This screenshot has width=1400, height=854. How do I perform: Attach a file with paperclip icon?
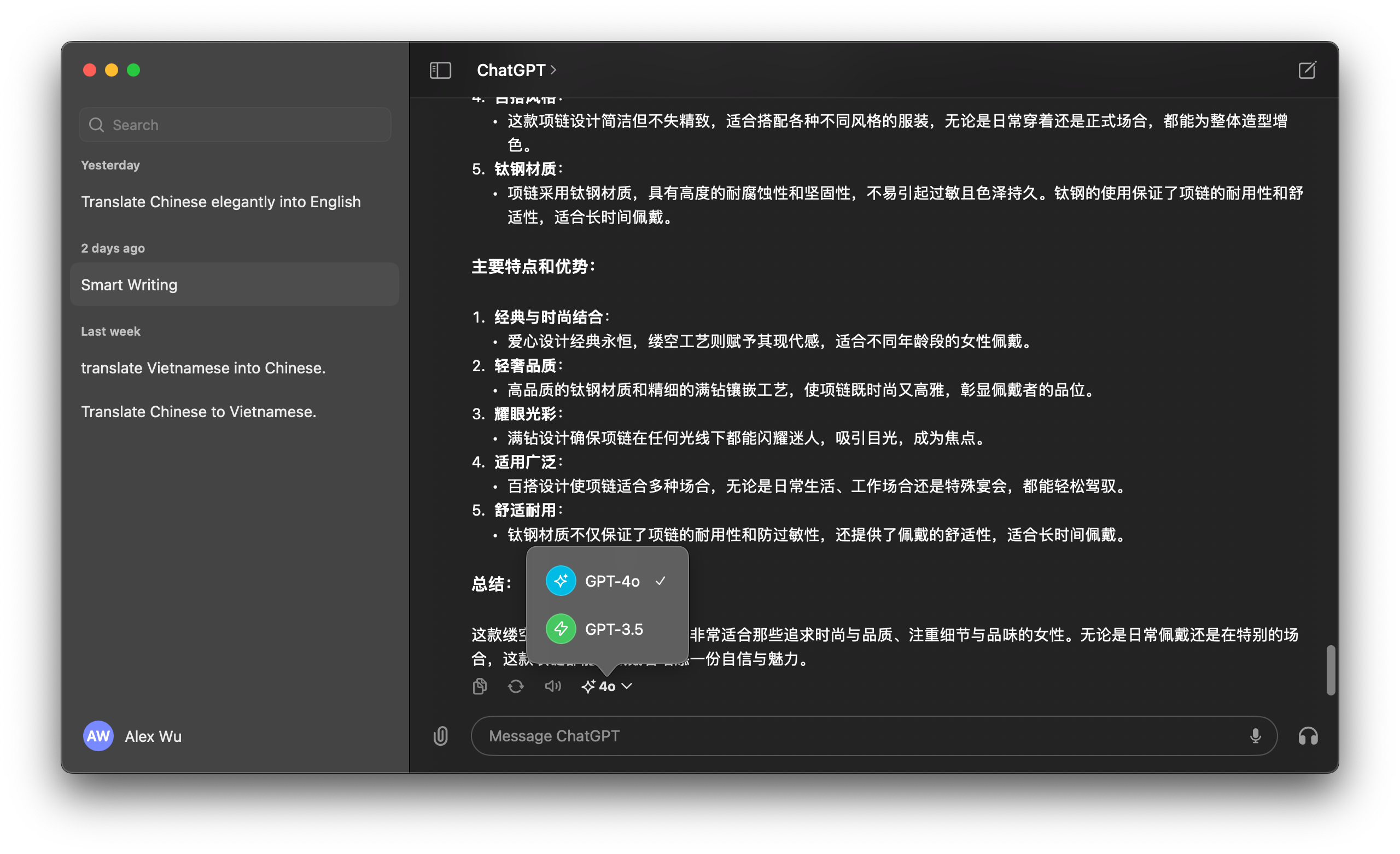click(440, 736)
